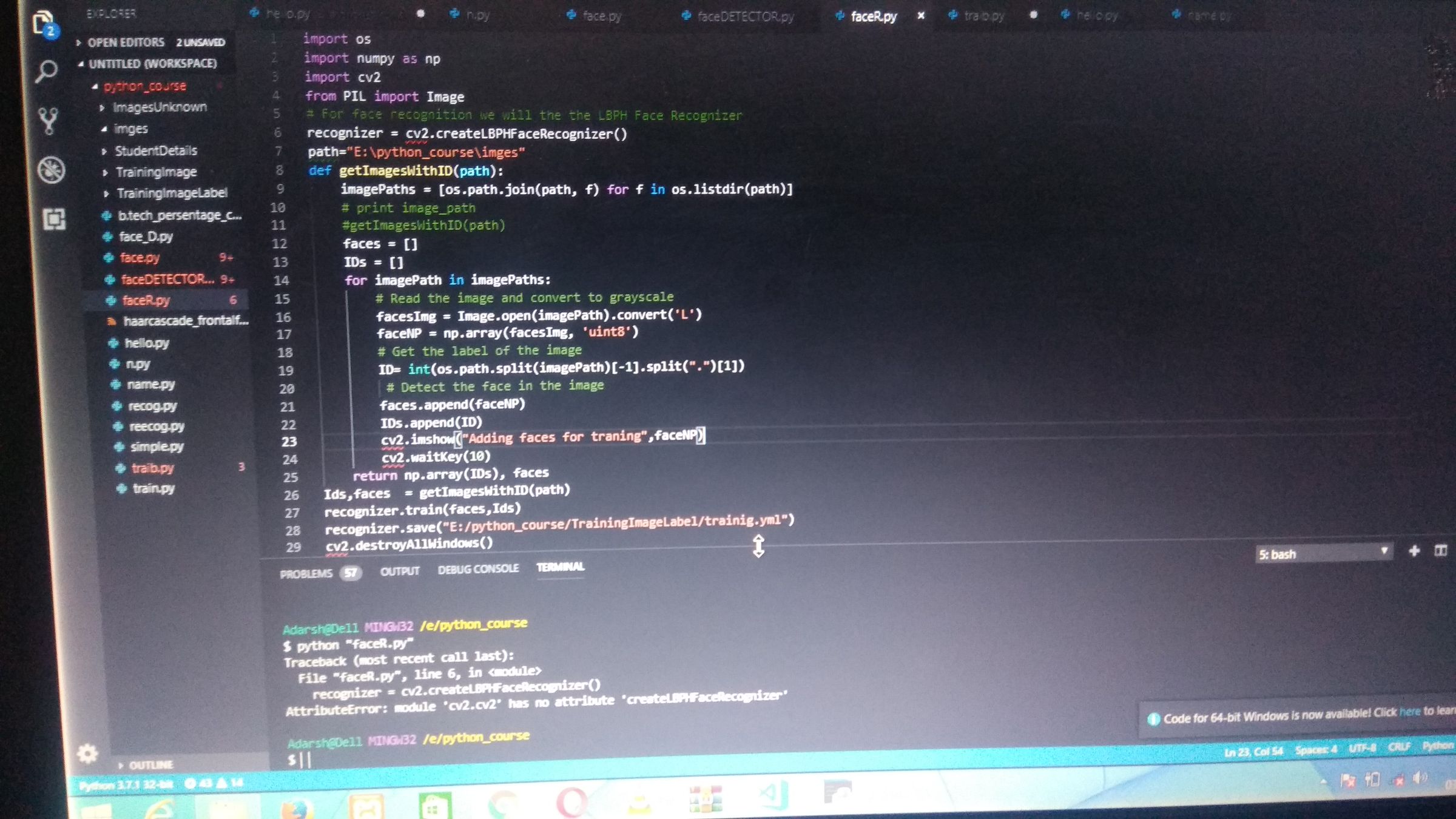
Task: Switch to the faceDETECTOR.py editor tab
Action: [x=745, y=16]
